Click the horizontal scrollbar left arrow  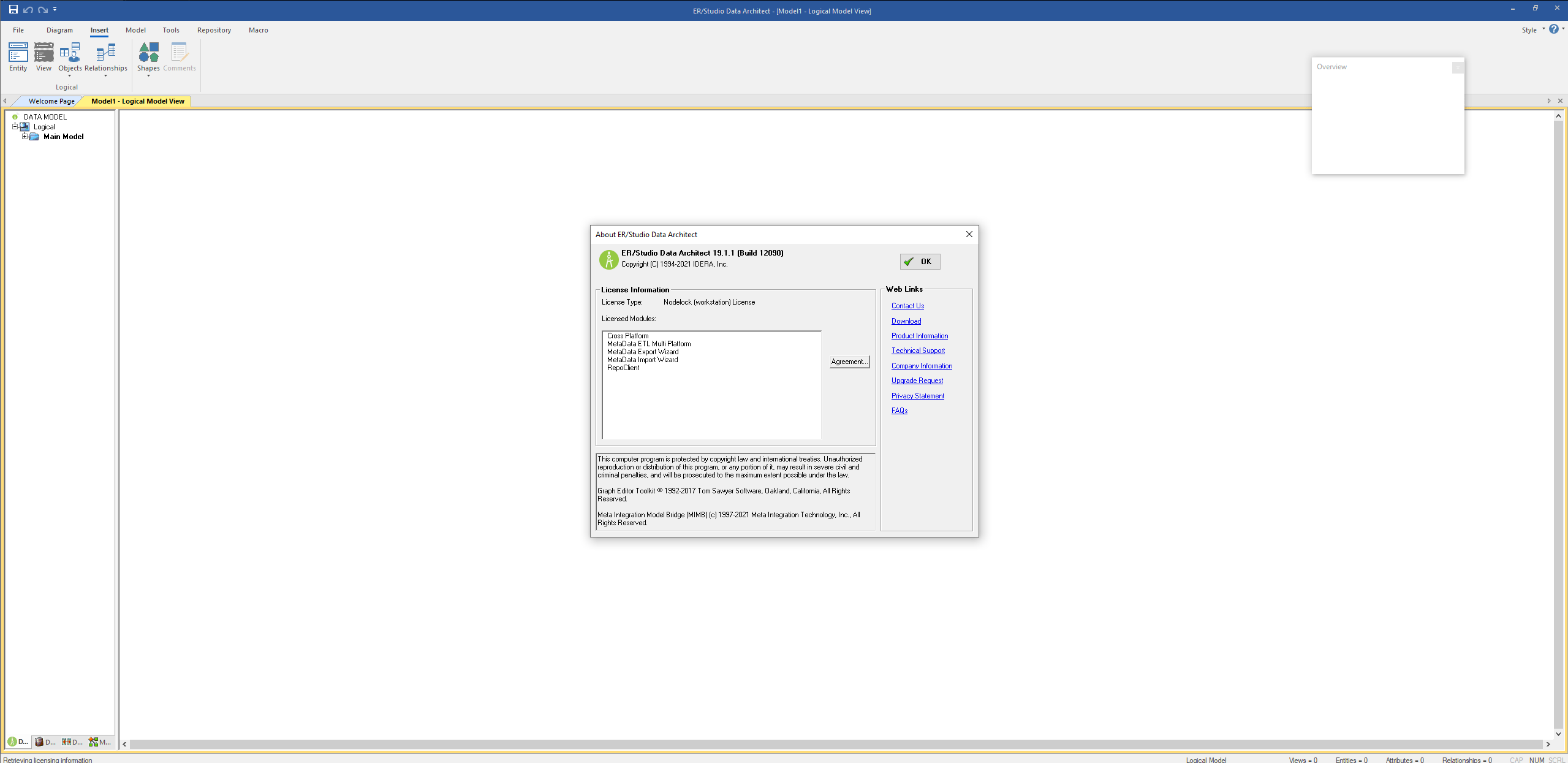point(124,744)
